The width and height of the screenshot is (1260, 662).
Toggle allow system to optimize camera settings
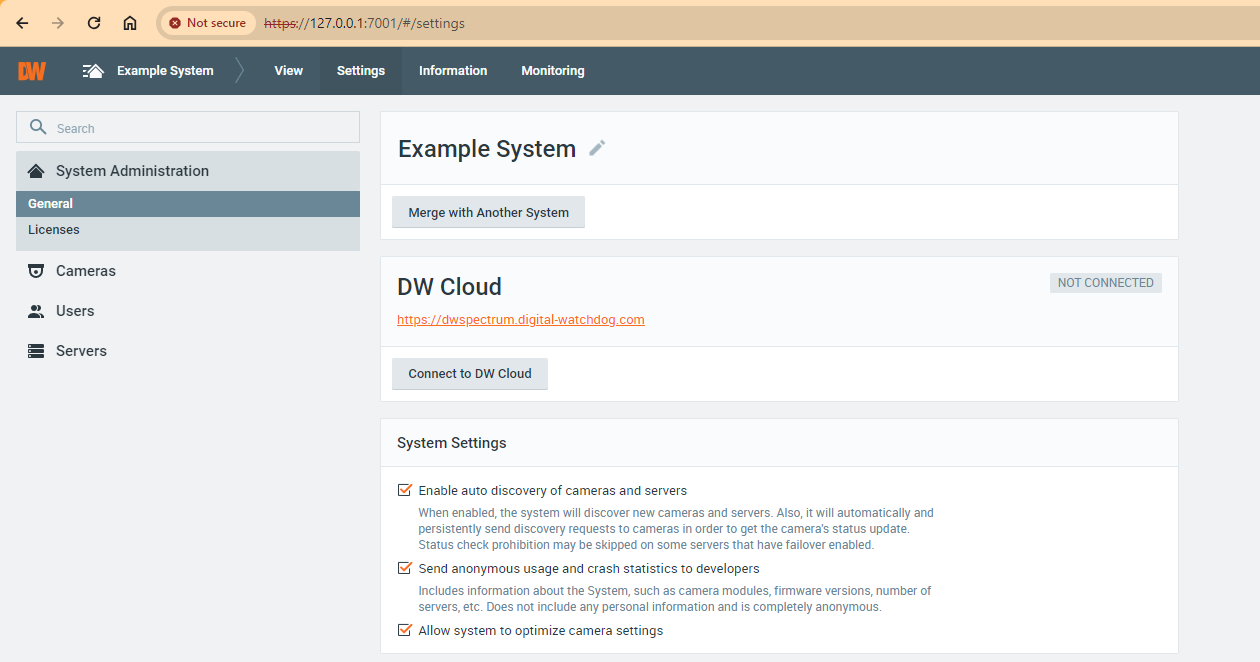click(405, 630)
